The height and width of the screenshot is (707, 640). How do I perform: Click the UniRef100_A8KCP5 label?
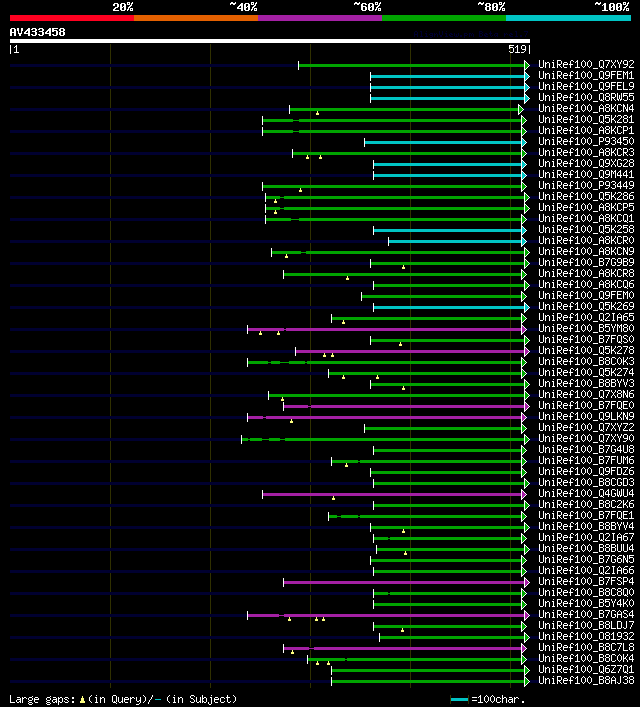coord(586,207)
